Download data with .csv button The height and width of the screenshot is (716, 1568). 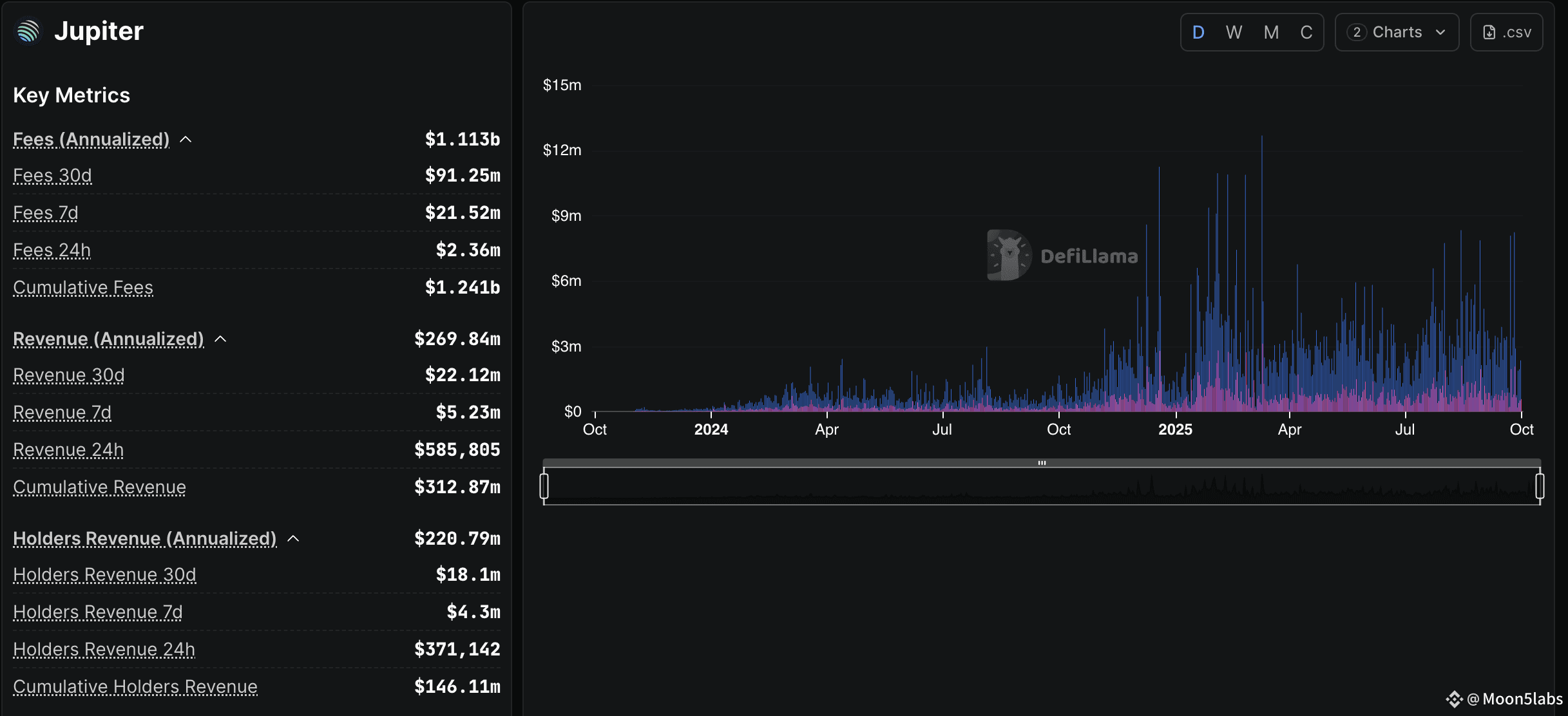(x=1507, y=32)
